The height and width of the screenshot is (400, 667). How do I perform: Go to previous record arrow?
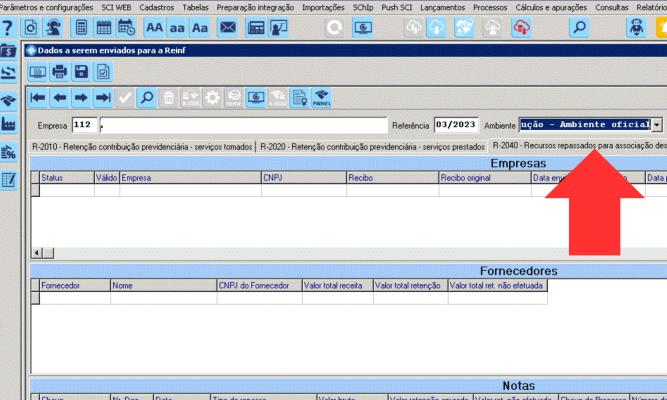(60, 98)
